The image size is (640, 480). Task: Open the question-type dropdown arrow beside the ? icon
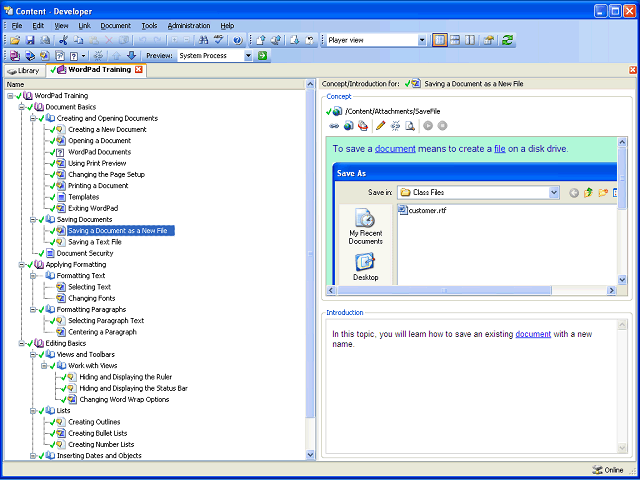pyautogui.click(x=84, y=56)
